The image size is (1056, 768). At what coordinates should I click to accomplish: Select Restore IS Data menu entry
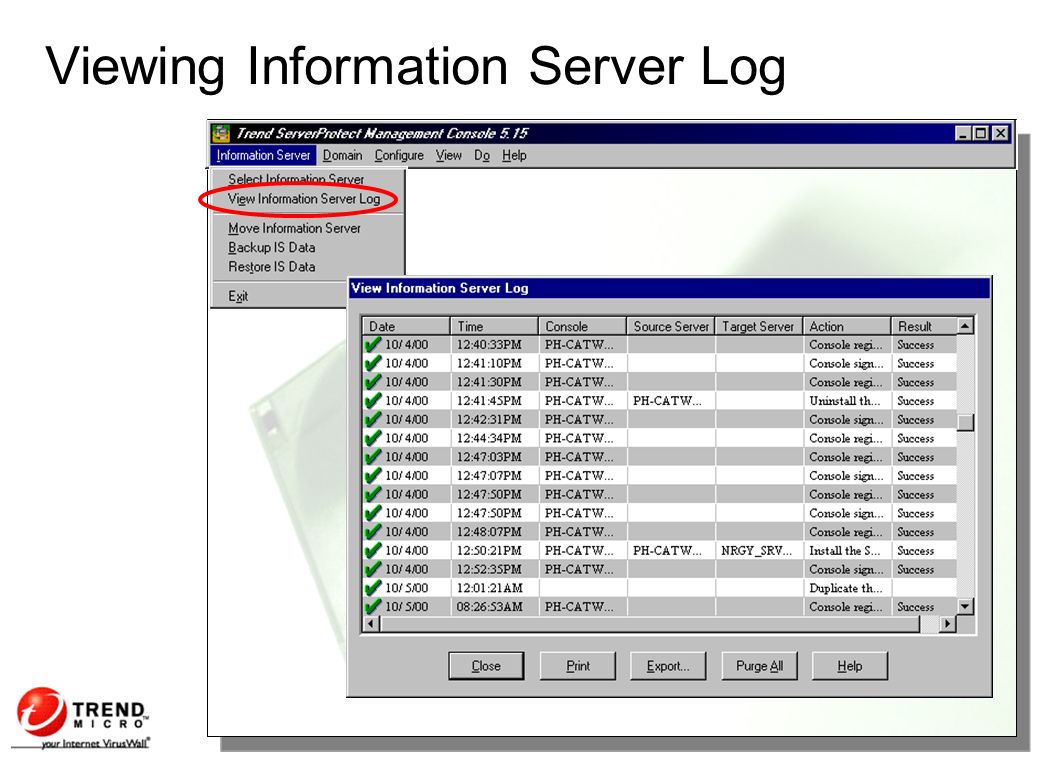tap(271, 267)
